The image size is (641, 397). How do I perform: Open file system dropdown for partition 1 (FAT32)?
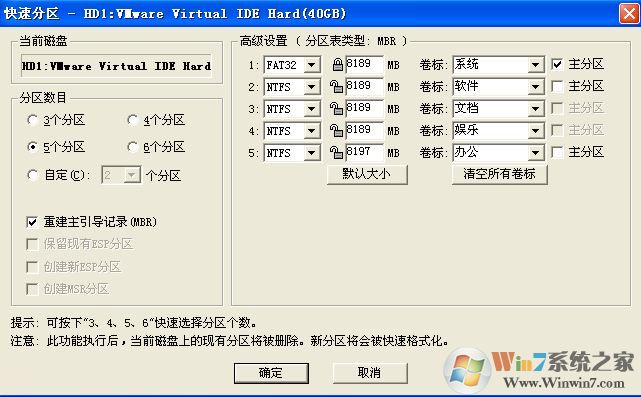312,65
